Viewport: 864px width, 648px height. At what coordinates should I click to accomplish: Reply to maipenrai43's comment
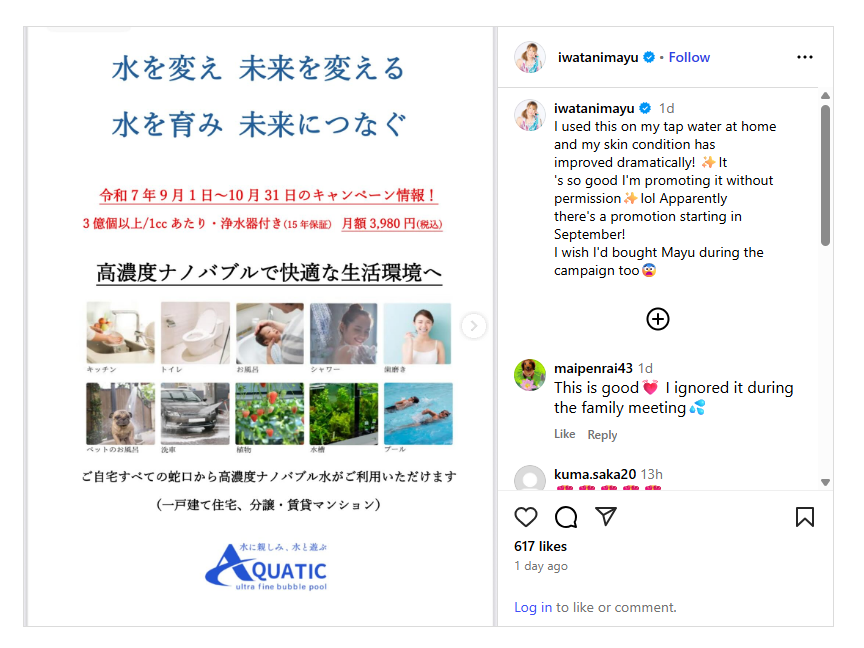tap(602, 435)
